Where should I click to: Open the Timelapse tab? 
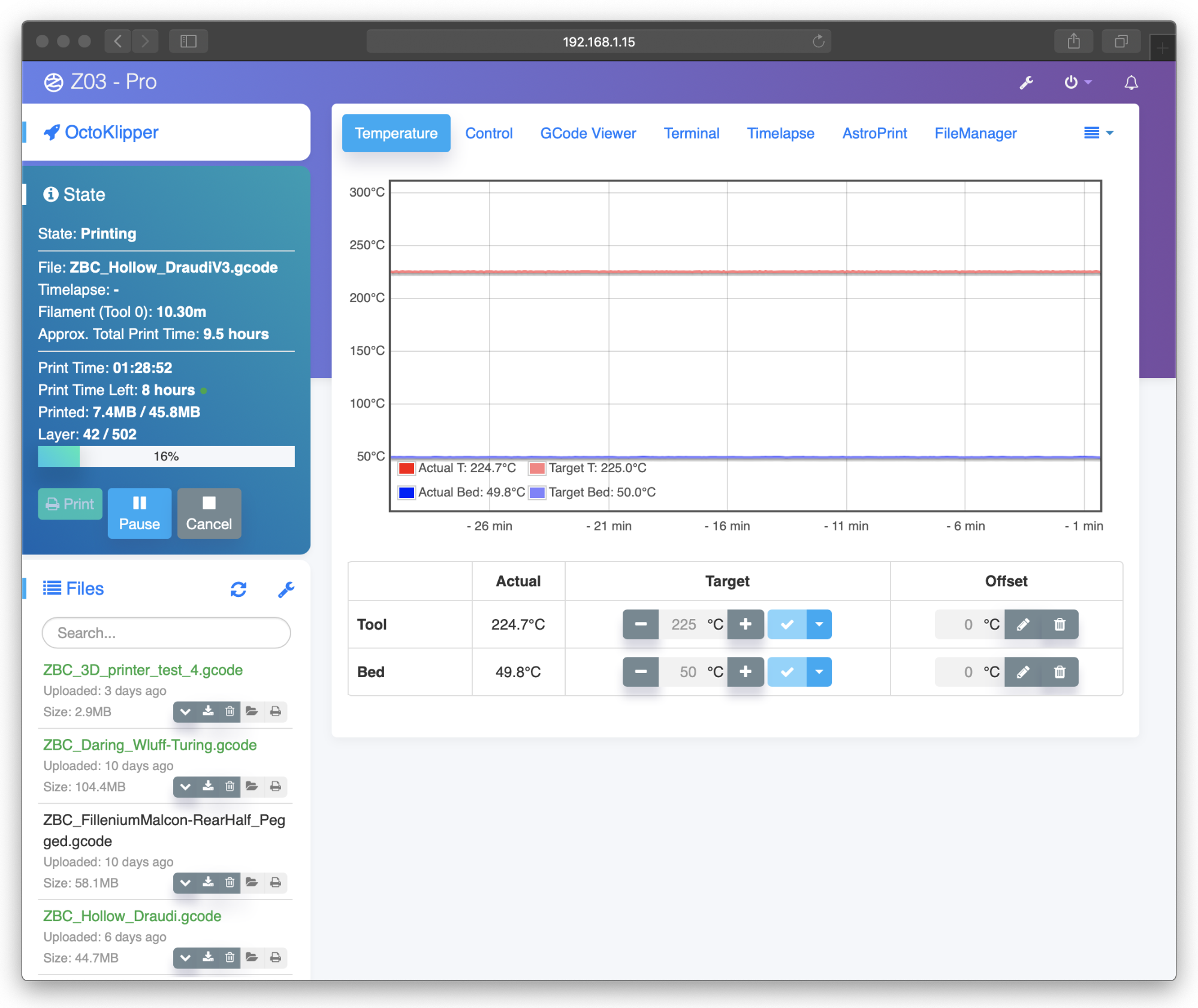click(x=780, y=133)
